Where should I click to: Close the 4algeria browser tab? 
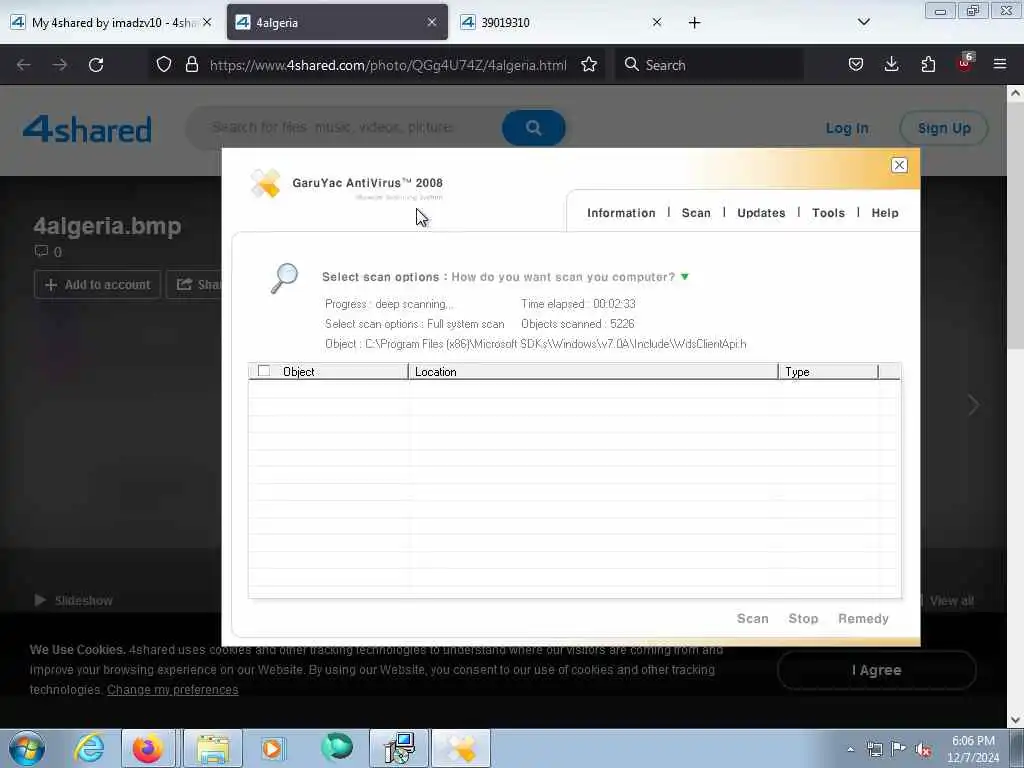click(x=432, y=22)
